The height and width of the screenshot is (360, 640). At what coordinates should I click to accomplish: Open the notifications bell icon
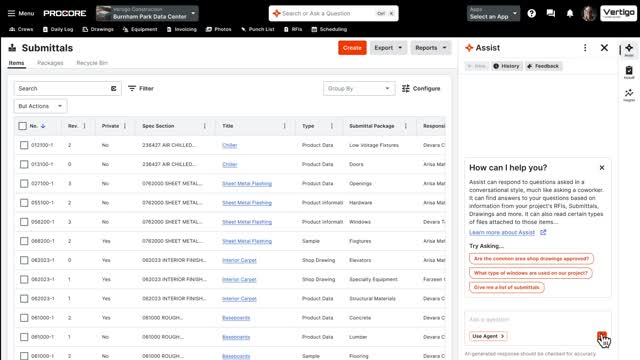pyautogui.click(x=570, y=13)
